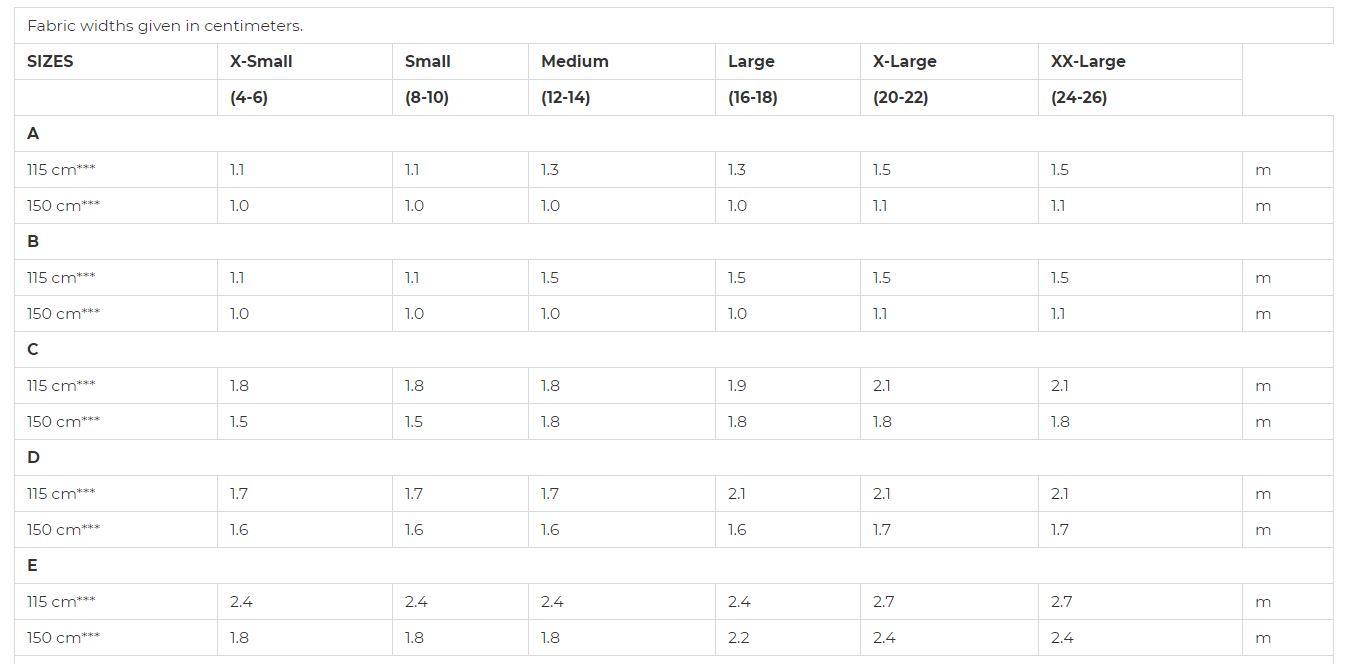This screenshot has height=664, width=1361.
Task: Click the section A heading row
Action: click(674, 133)
